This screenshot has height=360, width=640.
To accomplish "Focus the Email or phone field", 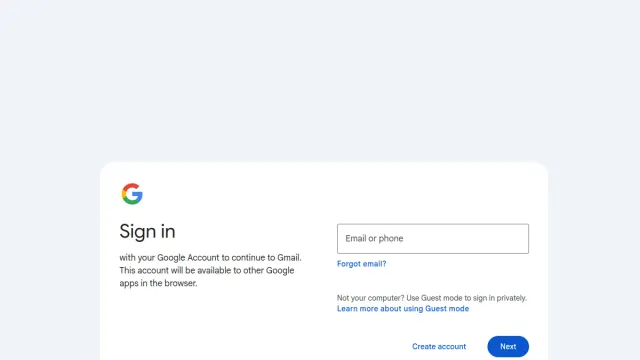I will click(433, 239).
